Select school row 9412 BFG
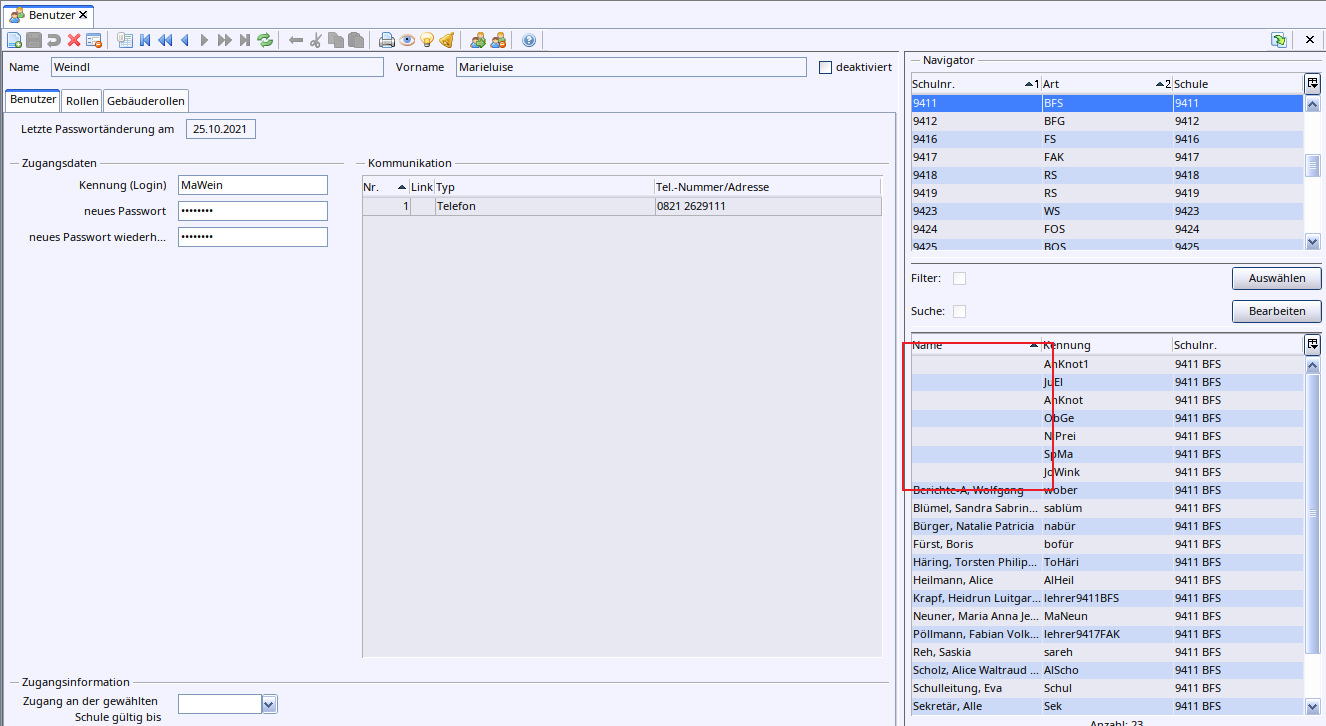Screen dimensions: 1326x726 tap(1107, 121)
